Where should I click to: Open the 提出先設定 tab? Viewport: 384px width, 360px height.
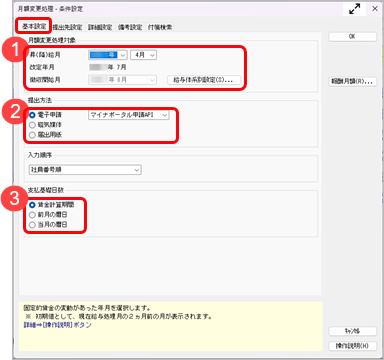(67, 27)
